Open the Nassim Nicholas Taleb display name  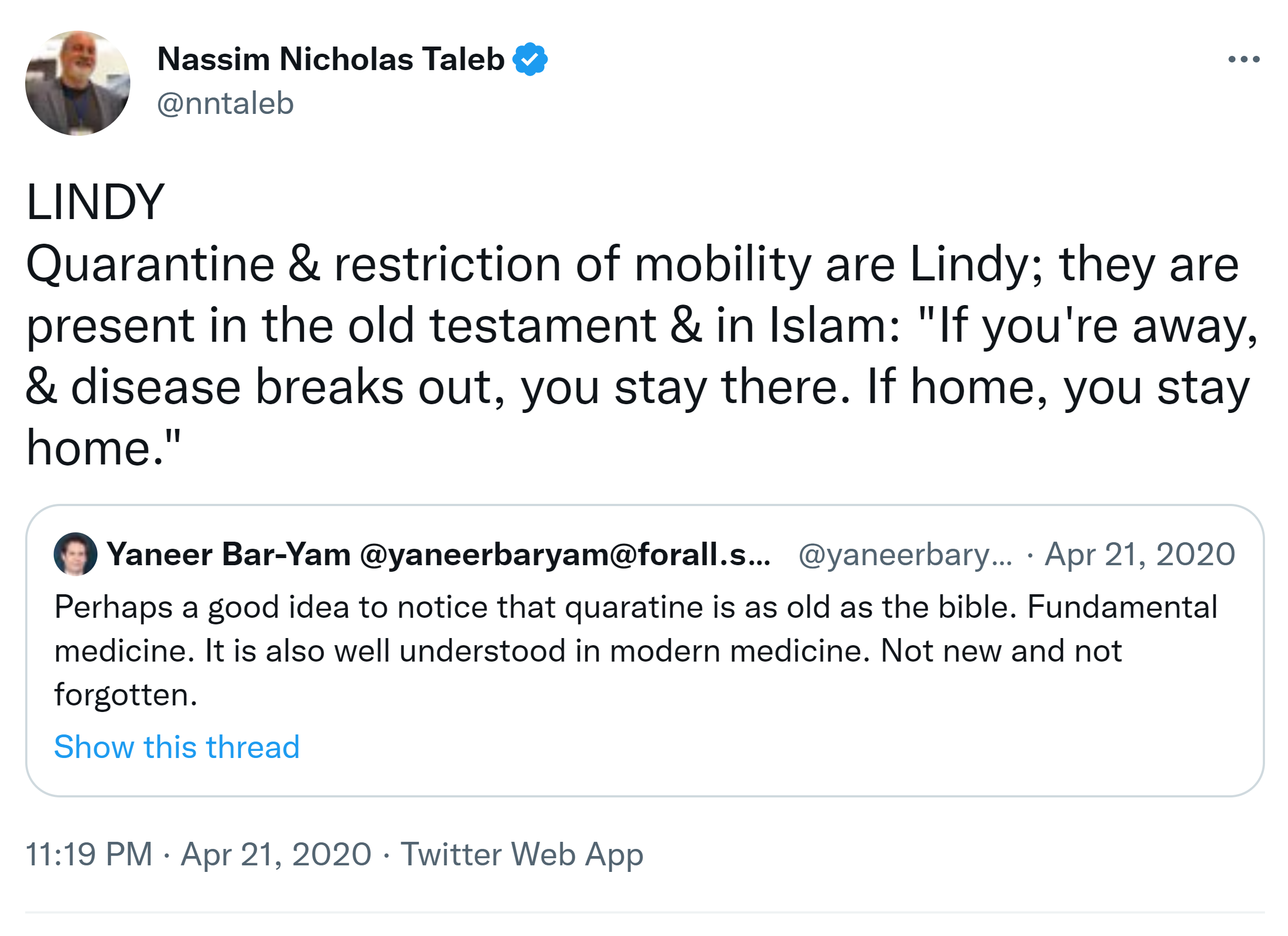point(331,59)
